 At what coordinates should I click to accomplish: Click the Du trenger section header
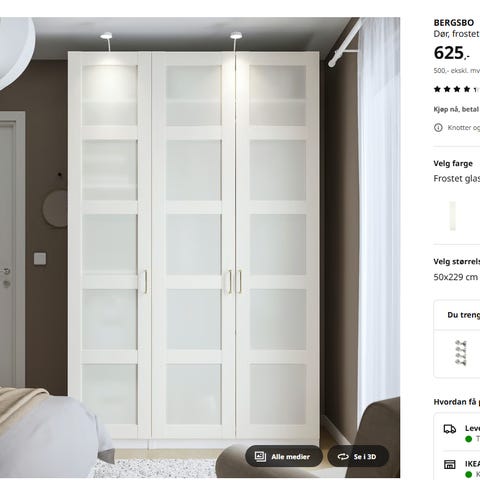[x=463, y=315]
